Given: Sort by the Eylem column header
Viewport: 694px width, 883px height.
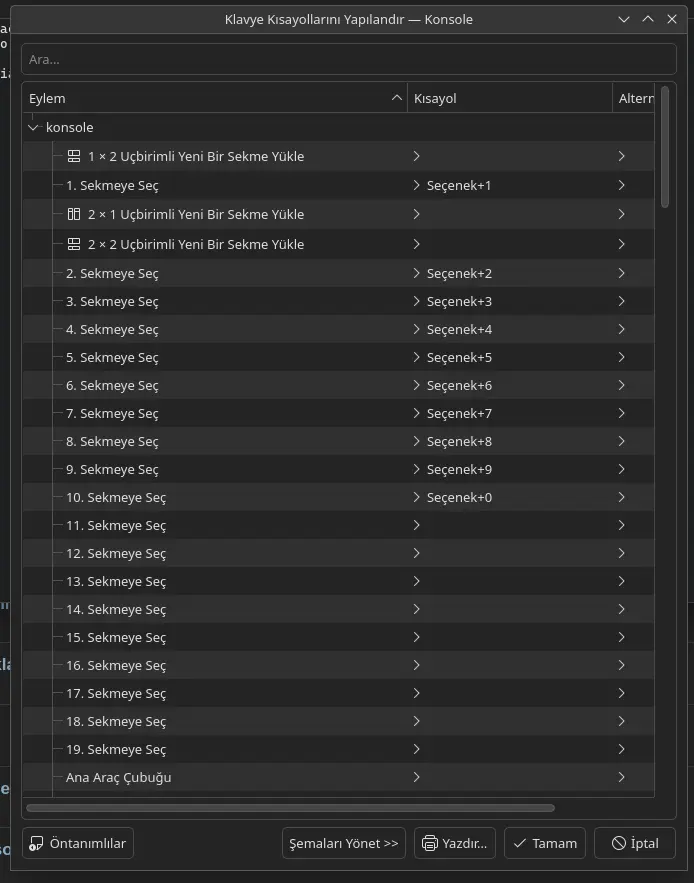Looking at the screenshot, I should pos(215,98).
